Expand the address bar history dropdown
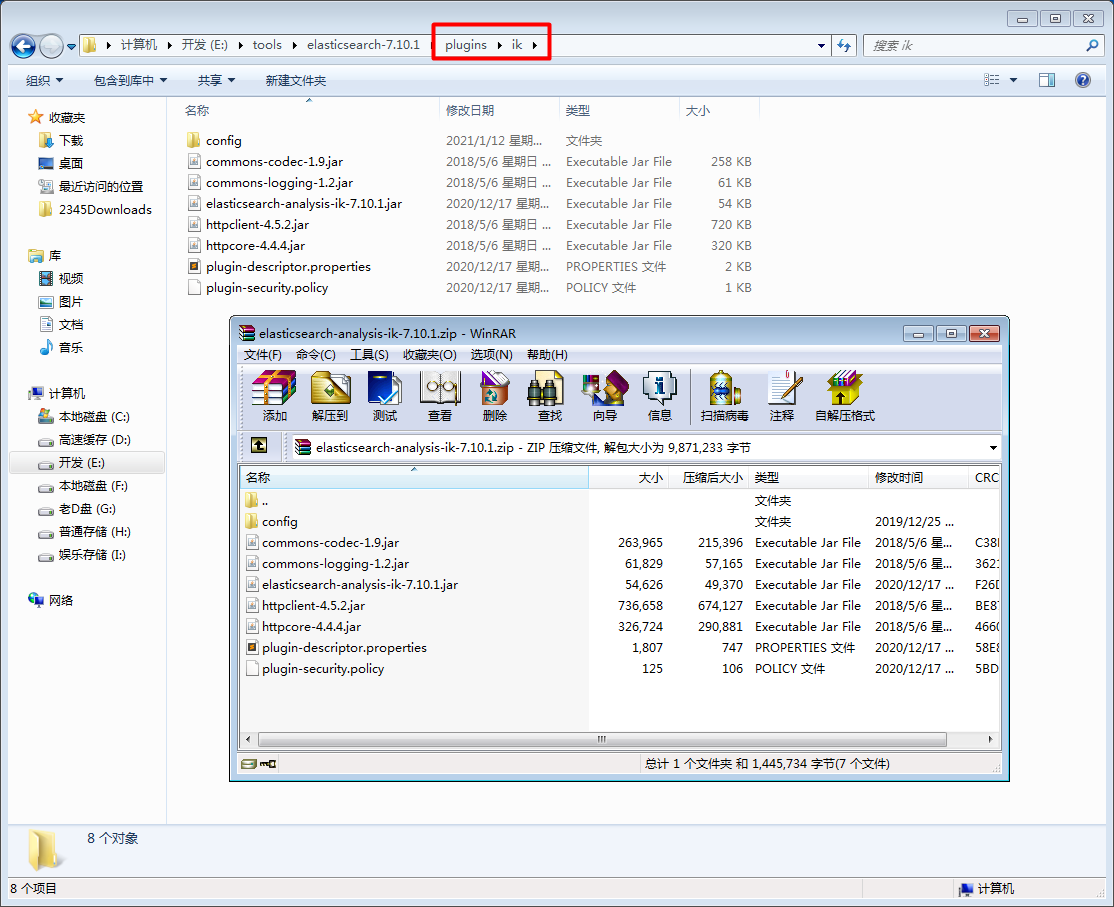 coord(821,45)
